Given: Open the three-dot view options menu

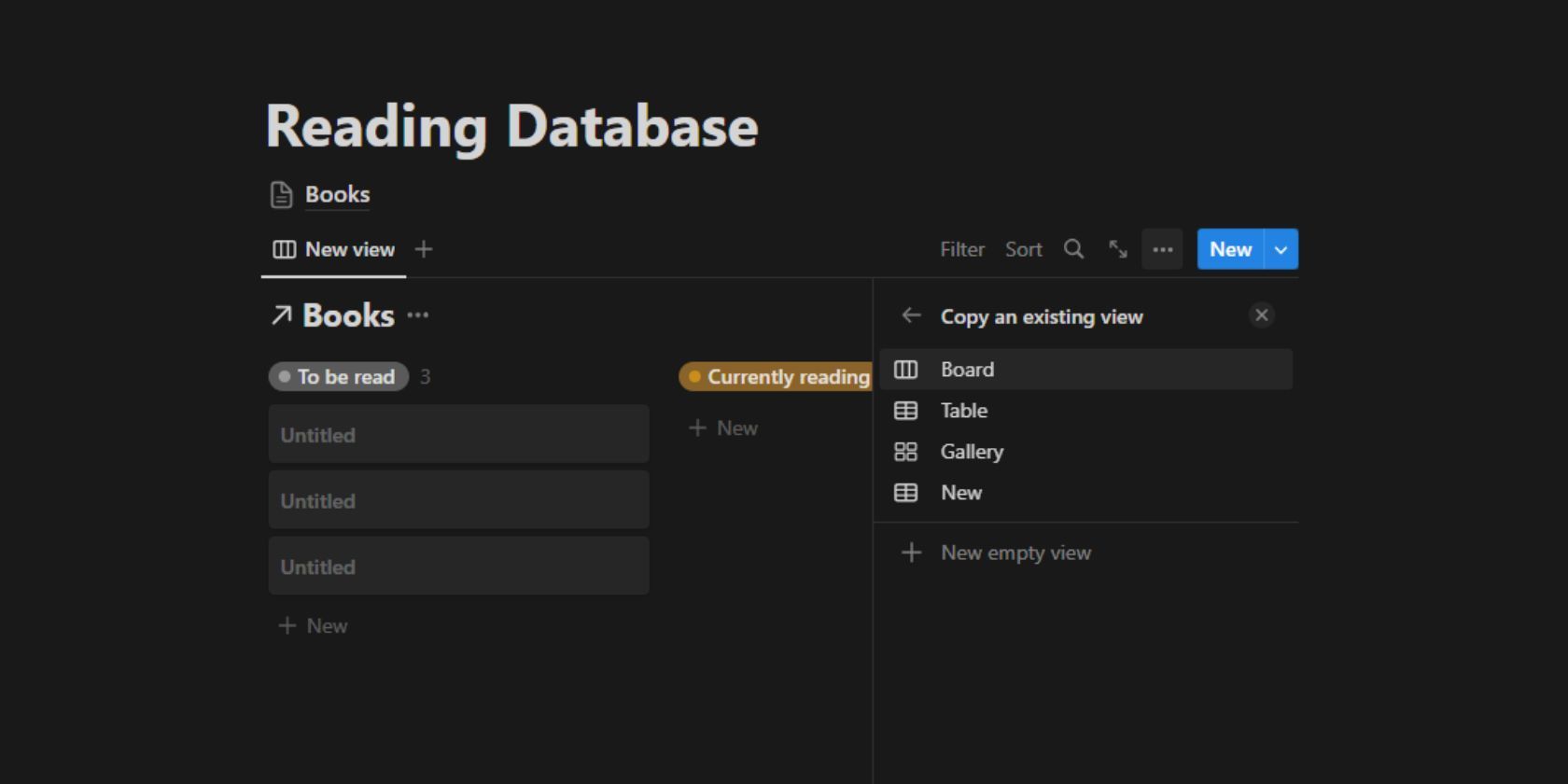Looking at the screenshot, I should pos(1162,249).
